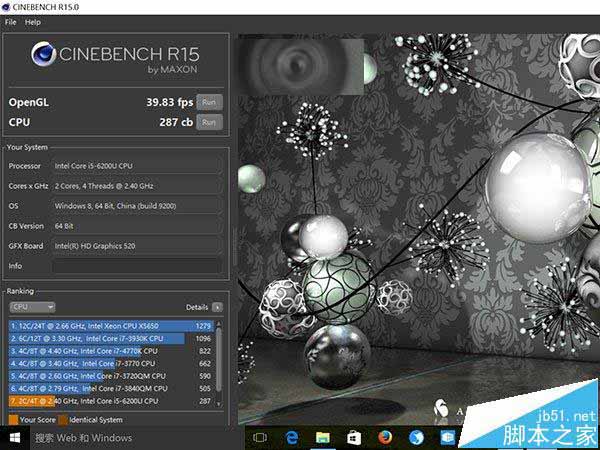Viewport: 600px width, 450px height.
Task: Select ranking row Core i7-3840QM CPU
Action: [x=111, y=388]
